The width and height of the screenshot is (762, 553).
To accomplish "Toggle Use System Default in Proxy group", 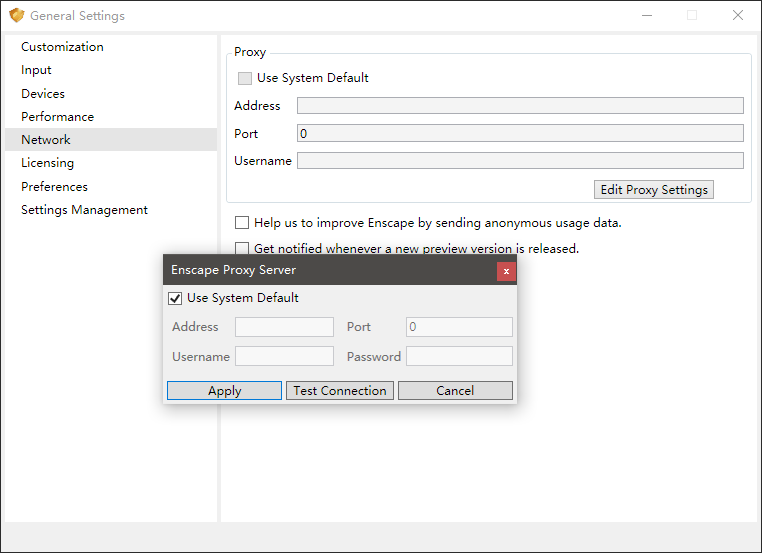I will point(244,78).
